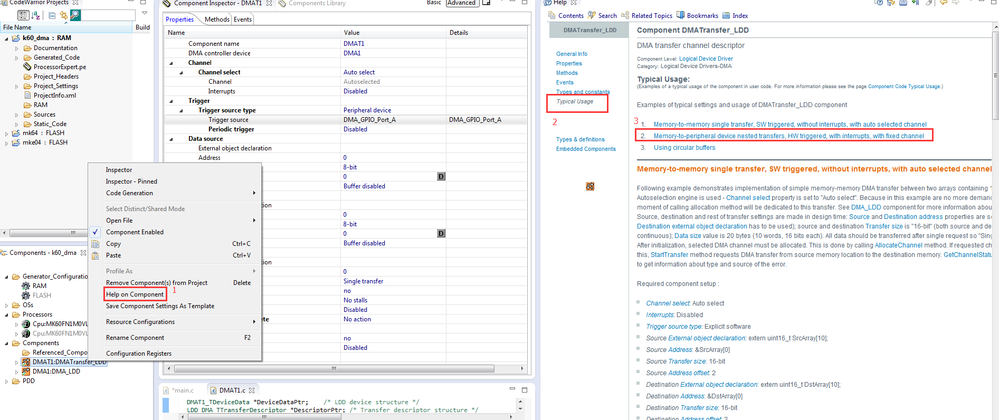The width and height of the screenshot is (999, 420).
Task: Click the D default icon in Data source row
Action: (x=440, y=177)
